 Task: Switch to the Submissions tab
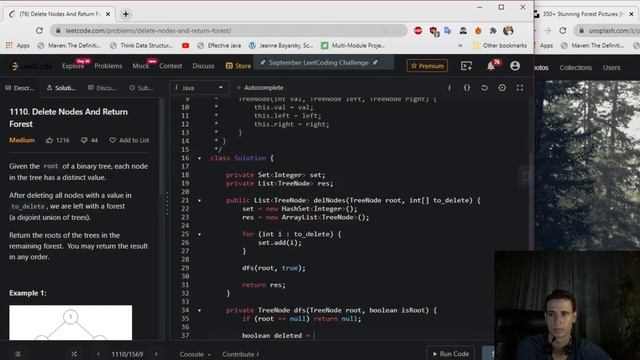coord(141,88)
